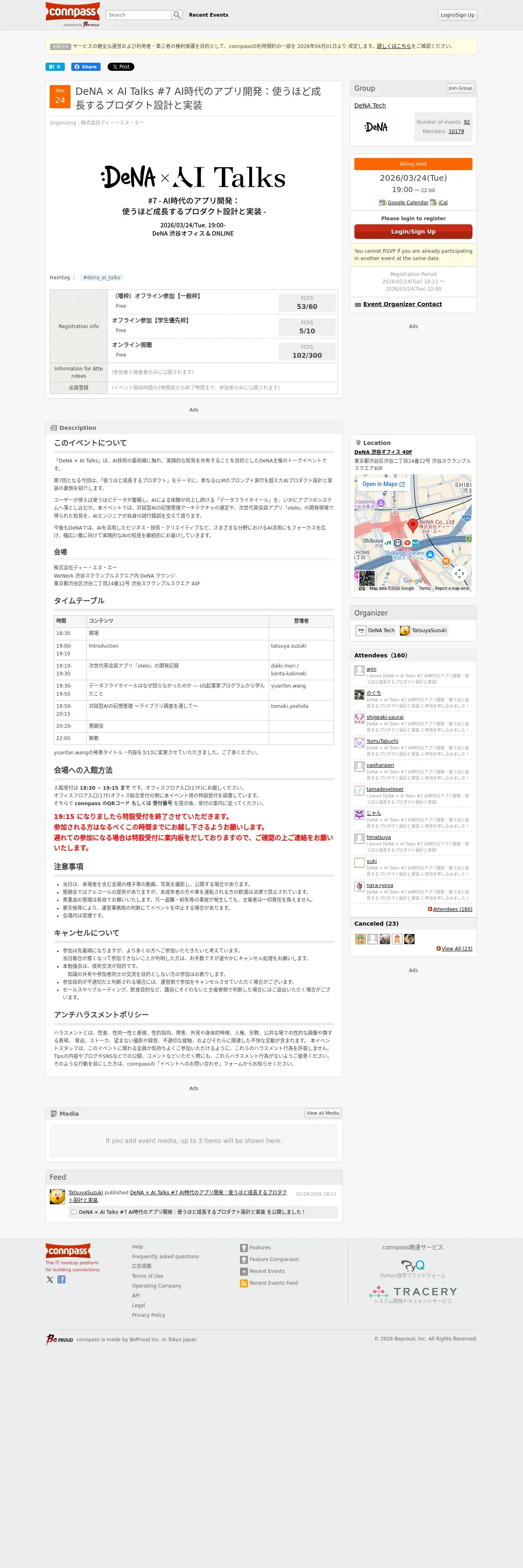Open nara-ryoya's attendee avatar

[359, 887]
